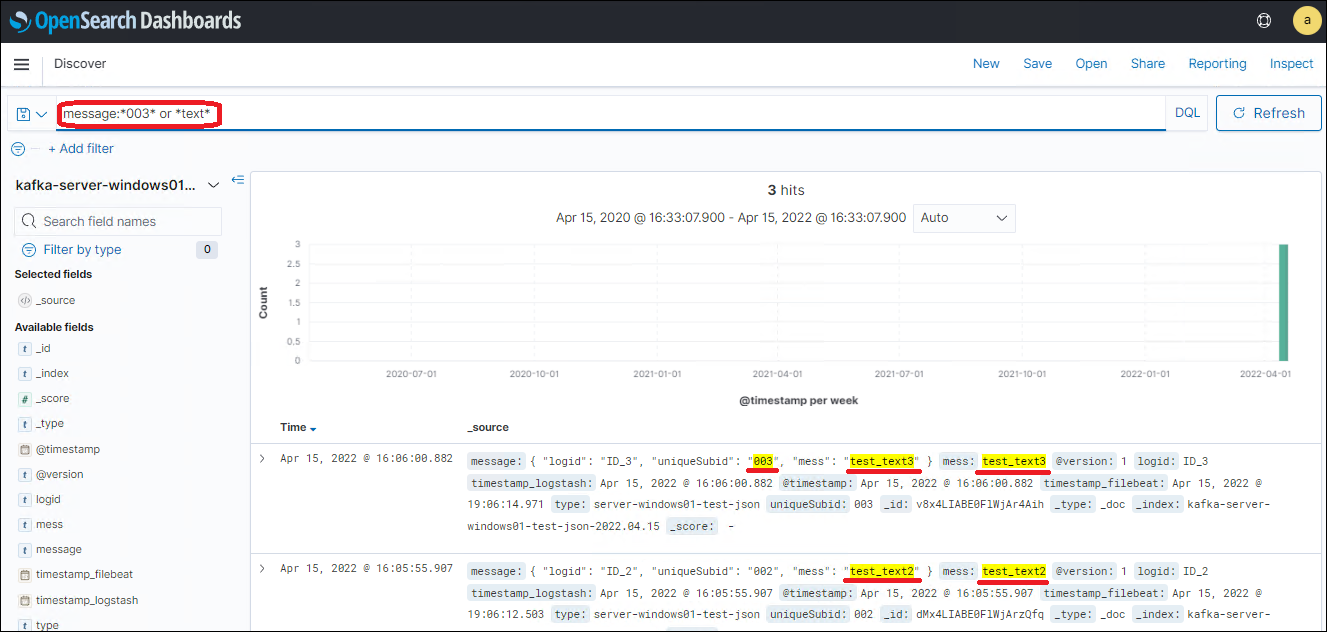Click Share in the top menu
This screenshot has width=1327, height=632.
pyautogui.click(x=1148, y=64)
